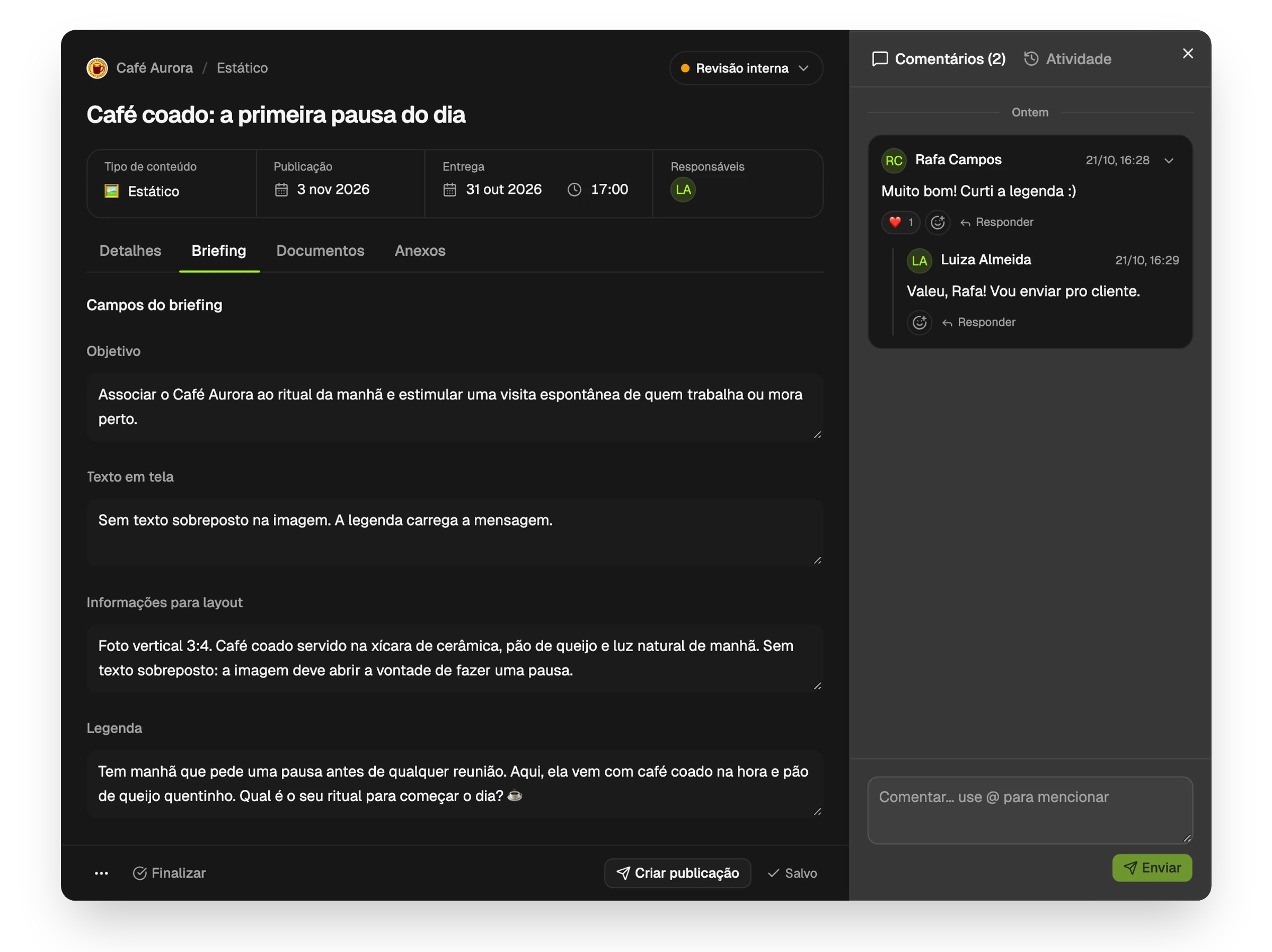This screenshot has height=952, width=1272.
Task: Send the comment with Enviar button
Action: pos(1152,867)
